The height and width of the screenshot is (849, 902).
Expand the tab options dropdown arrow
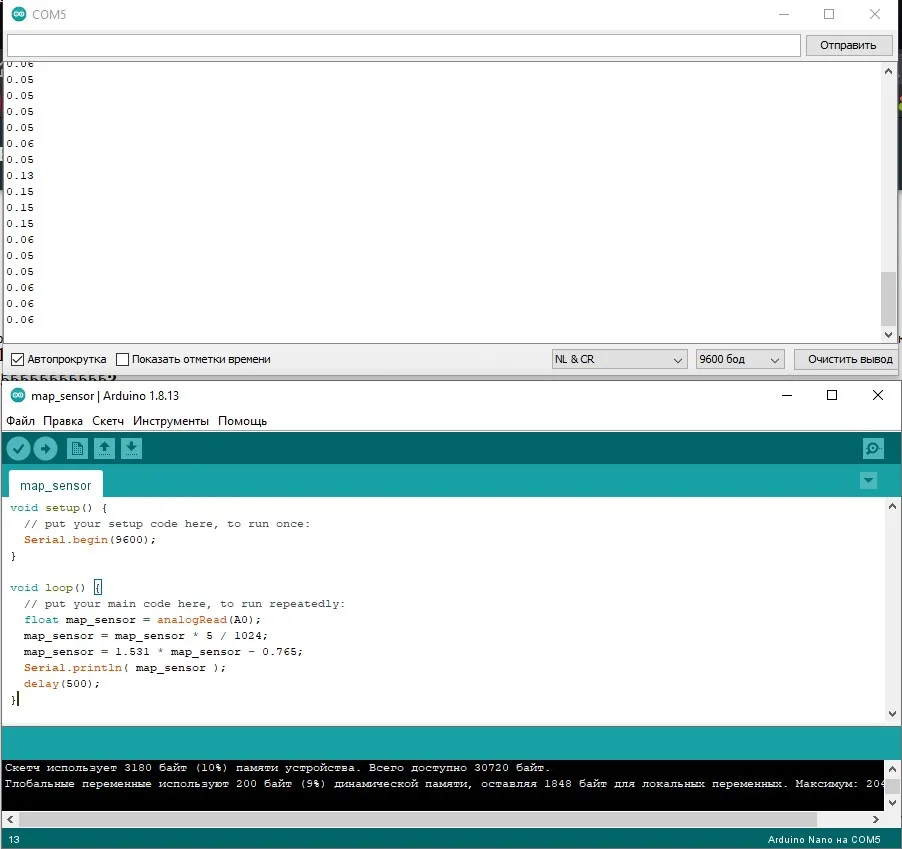(x=868, y=481)
